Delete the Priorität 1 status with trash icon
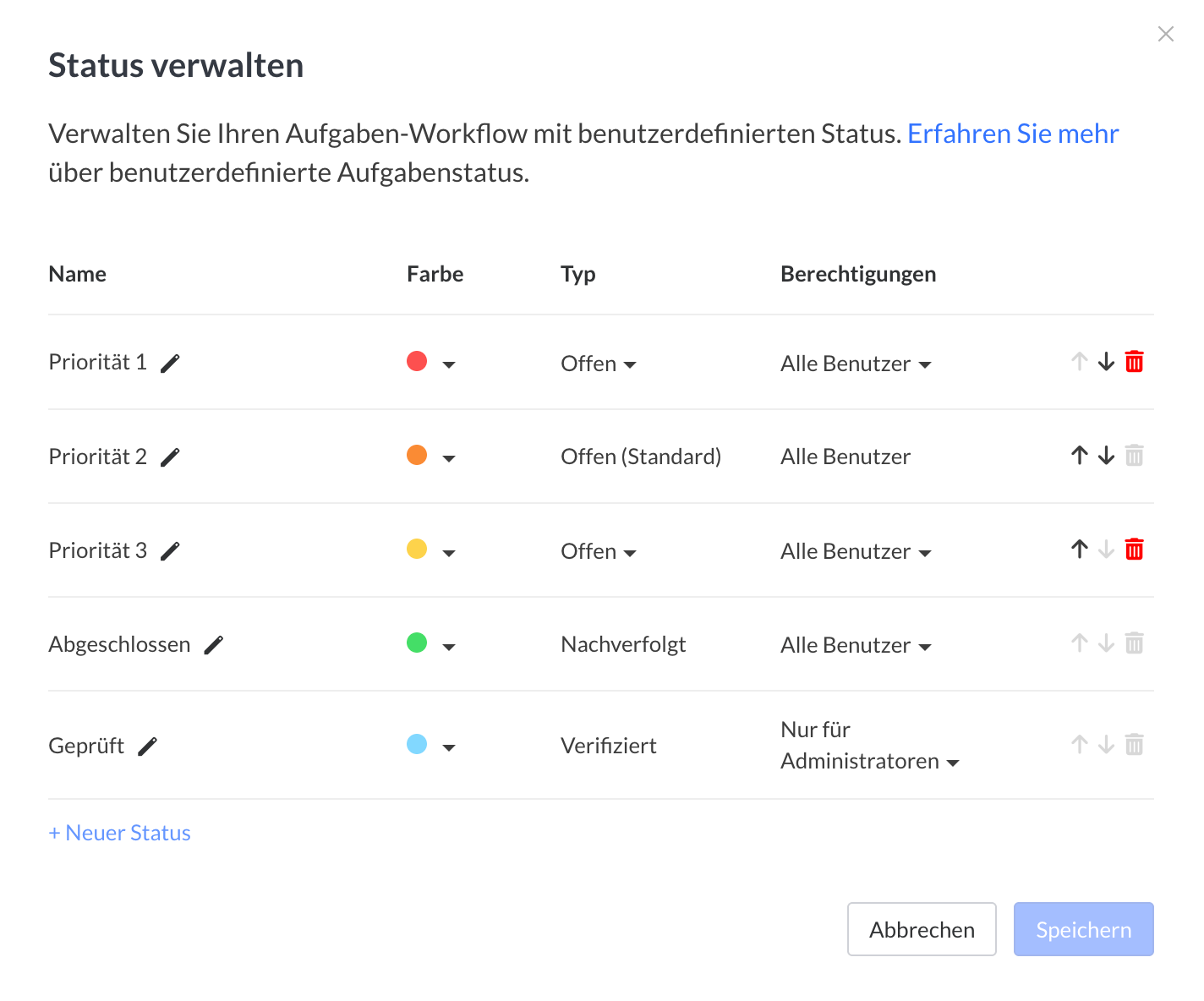The height and width of the screenshot is (1001, 1204). click(1134, 362)
